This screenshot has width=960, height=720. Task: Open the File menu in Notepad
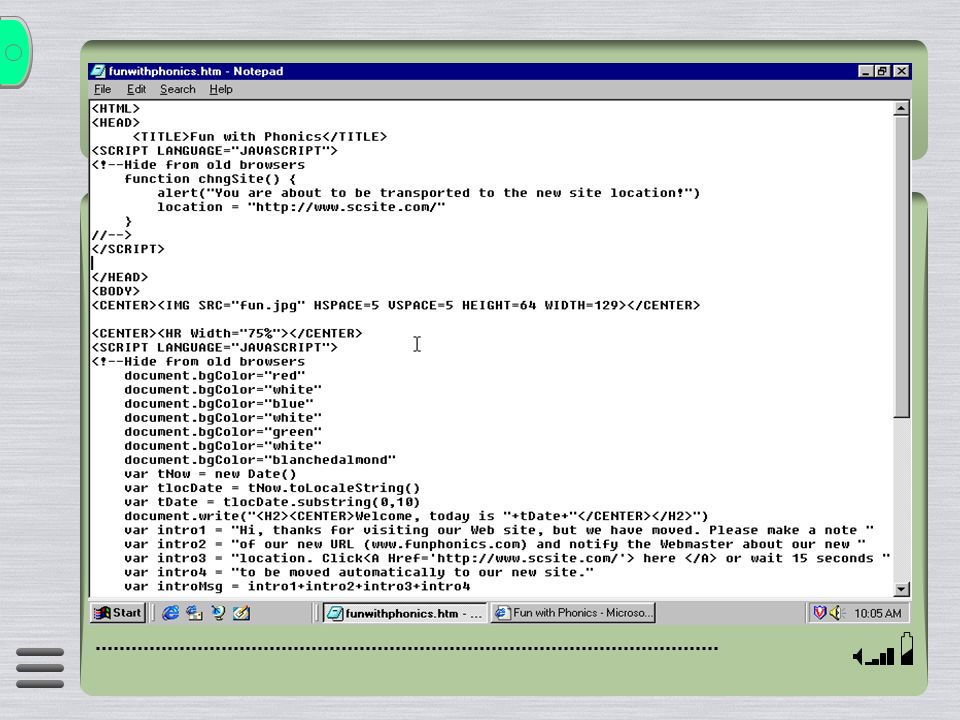102,89
